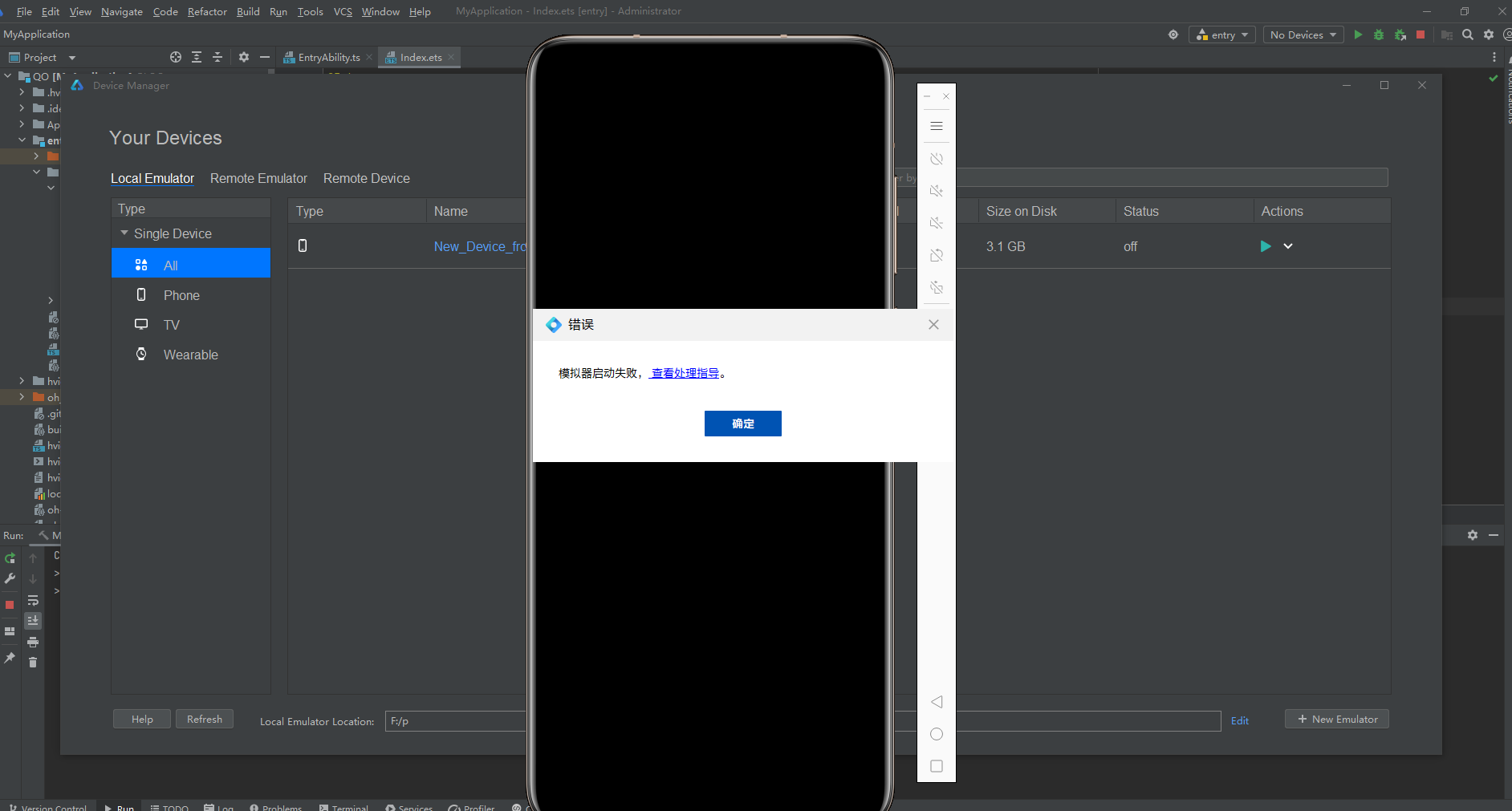Stop execution with the toolbar red Stop icon

pyautogui.click(x=1421, y=34)
